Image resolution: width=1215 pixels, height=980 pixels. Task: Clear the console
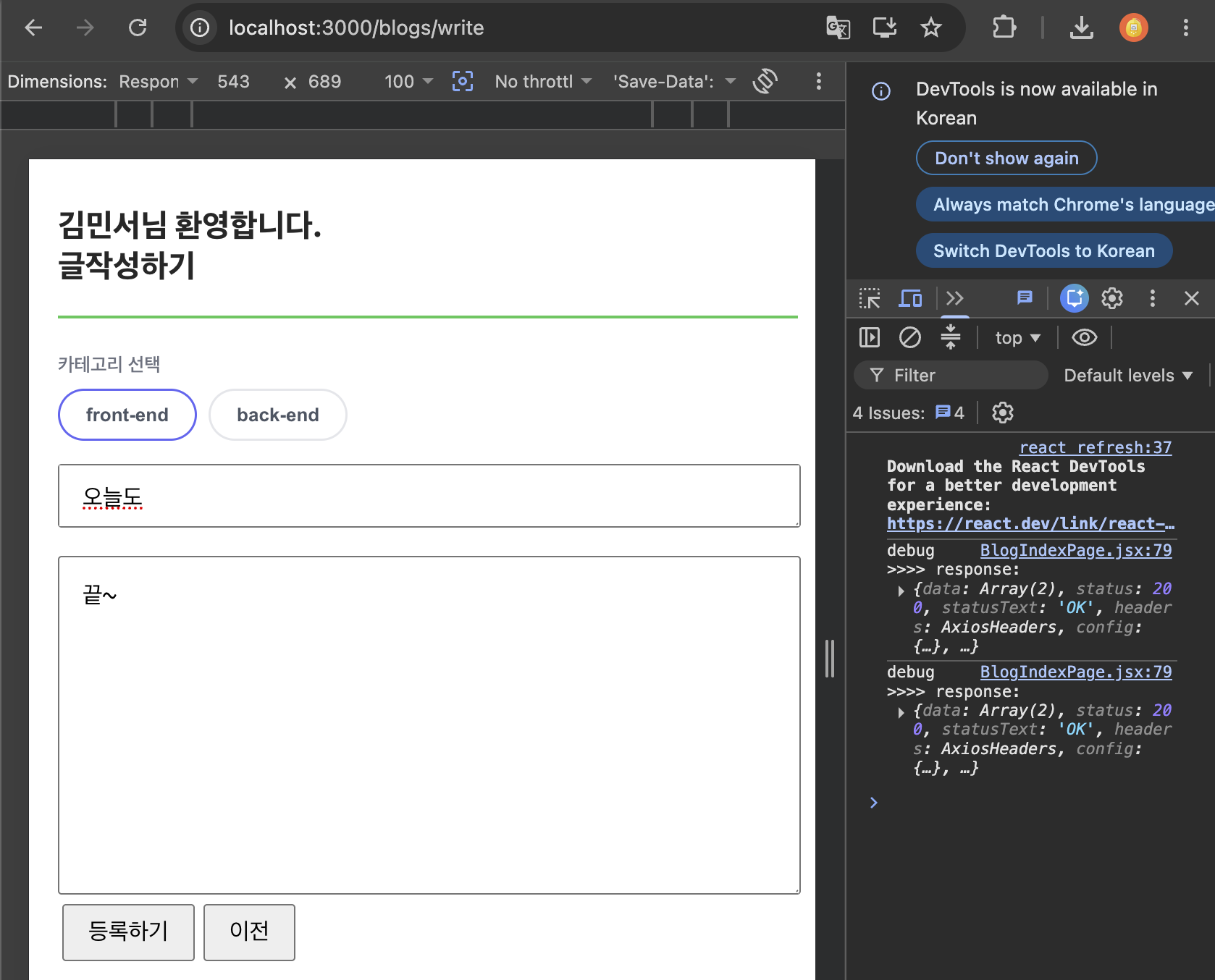coord(910,337)
